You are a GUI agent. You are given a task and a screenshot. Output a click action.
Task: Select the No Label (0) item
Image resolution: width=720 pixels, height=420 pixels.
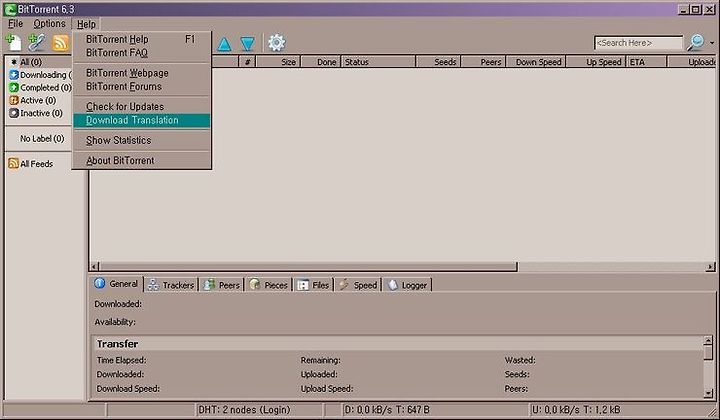tap(42, 139)
